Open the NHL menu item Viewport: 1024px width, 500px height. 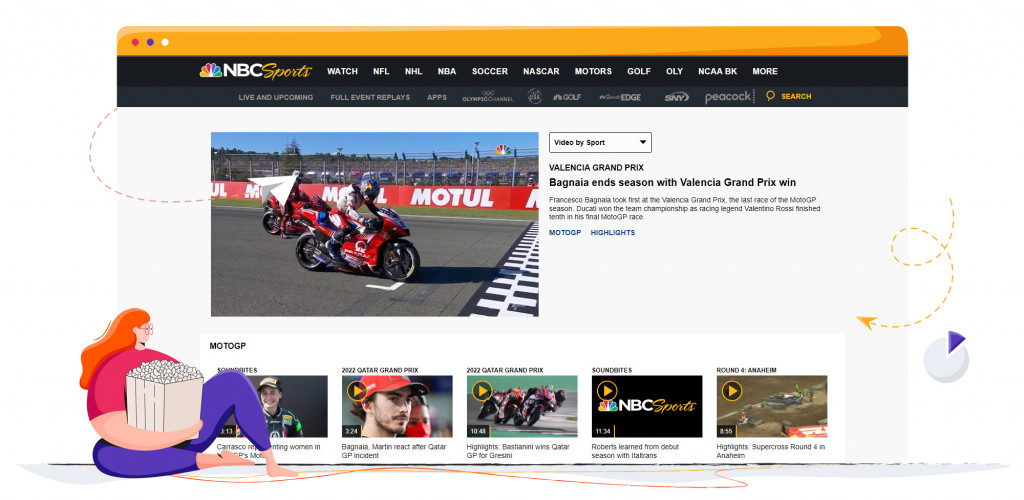(413, 71)
